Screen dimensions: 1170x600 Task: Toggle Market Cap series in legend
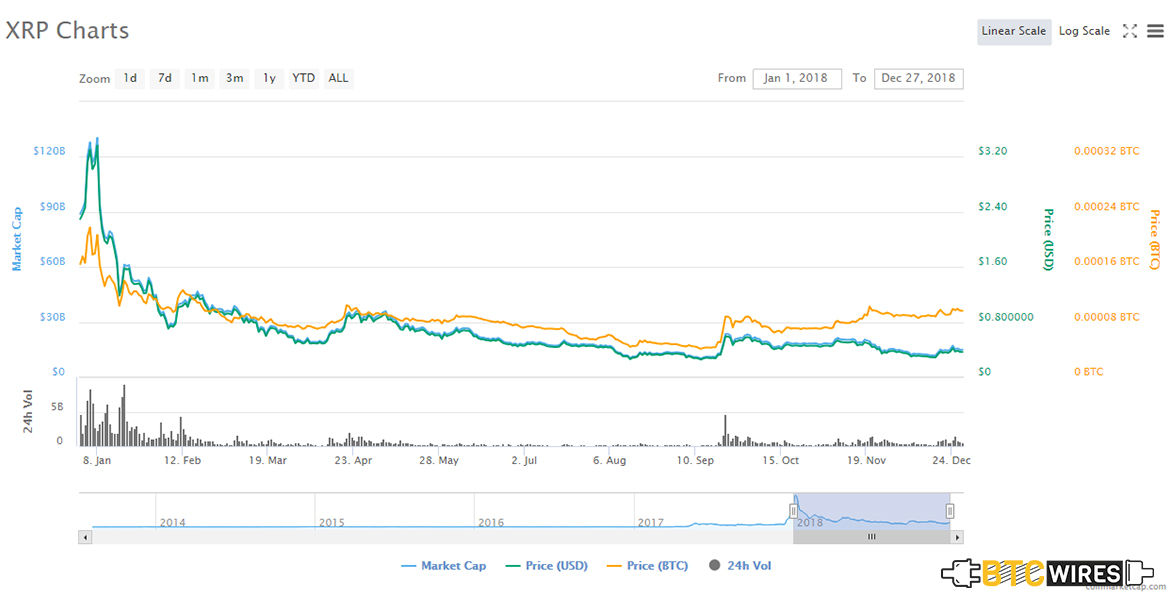(443, 566)
